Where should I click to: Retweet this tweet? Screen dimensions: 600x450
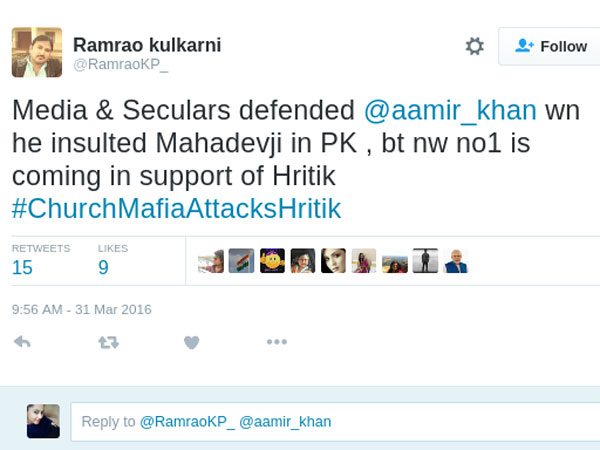108,342
